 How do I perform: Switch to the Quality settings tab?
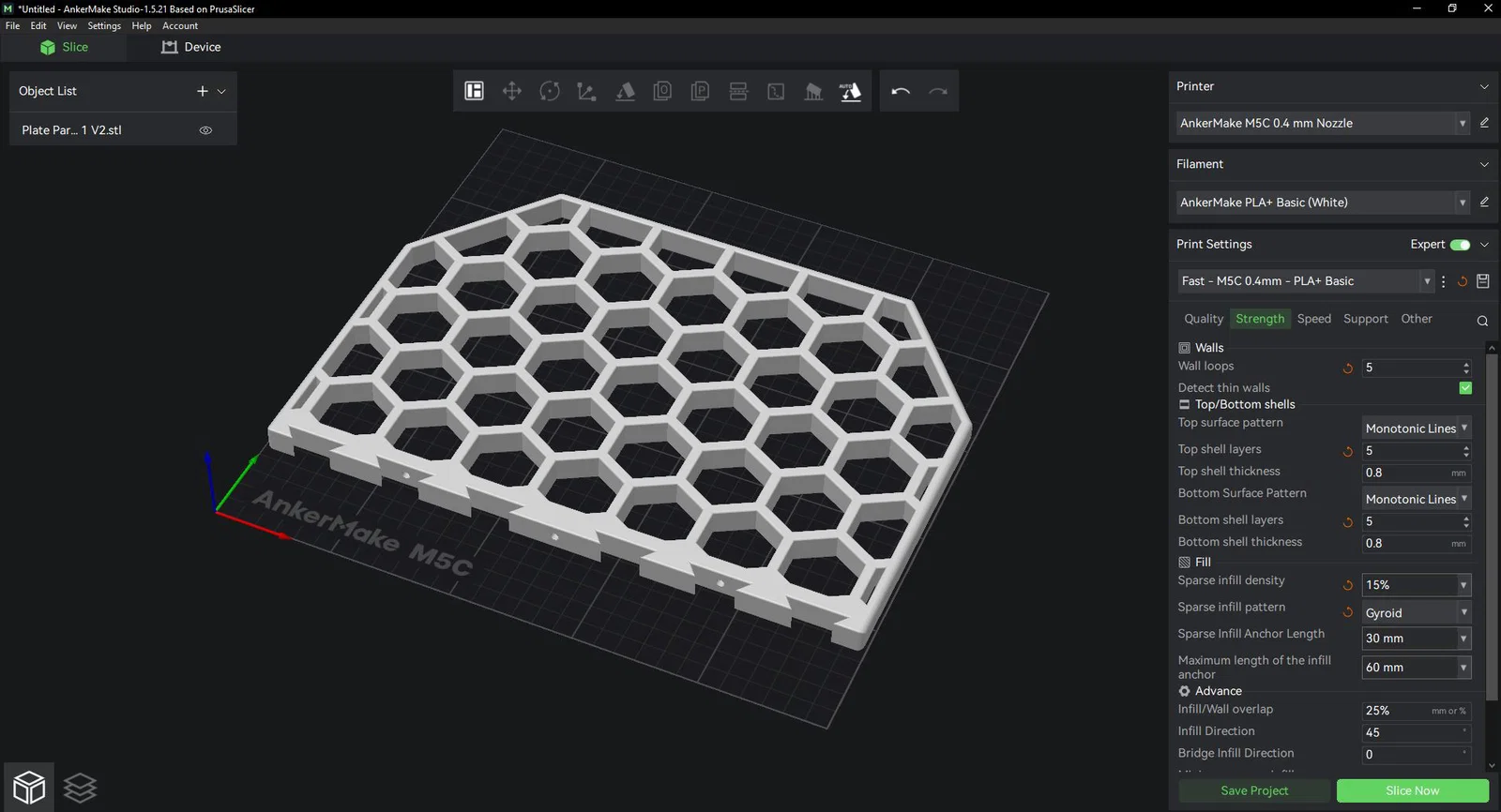1204,319
